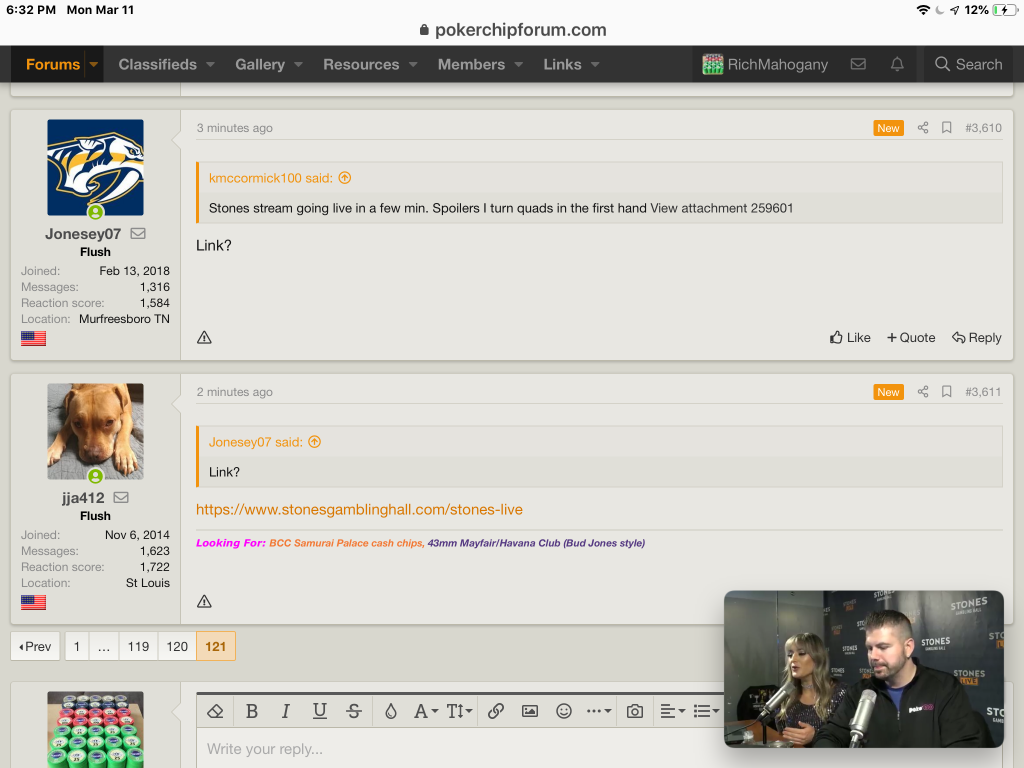The image size is (1024, 768).
Task: Toggle bold formatting in reply editor
Action: click(x=252, y=711)
